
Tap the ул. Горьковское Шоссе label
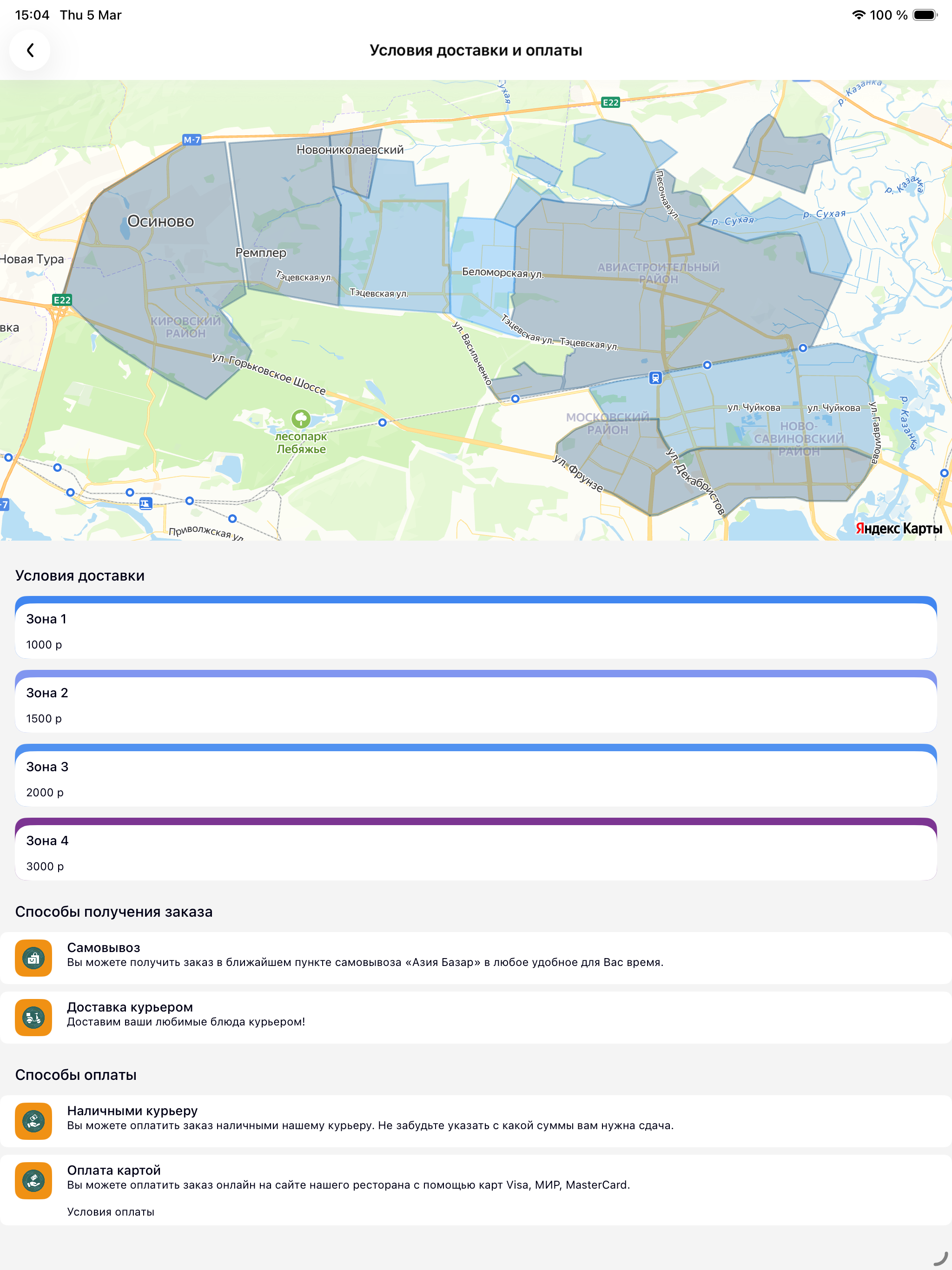point(269,374)
